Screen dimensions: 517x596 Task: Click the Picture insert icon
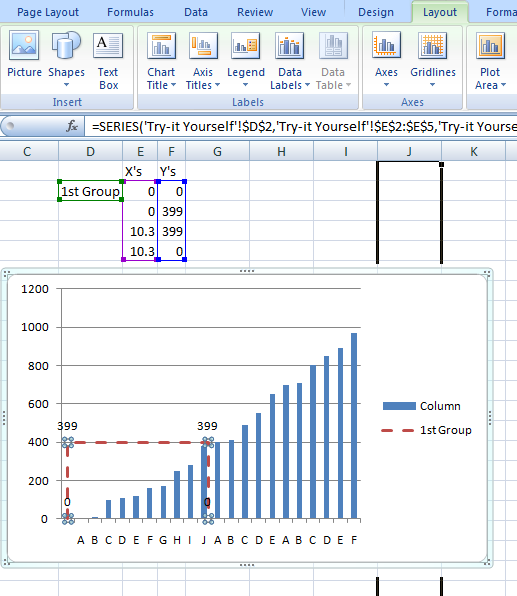point(24,46)
